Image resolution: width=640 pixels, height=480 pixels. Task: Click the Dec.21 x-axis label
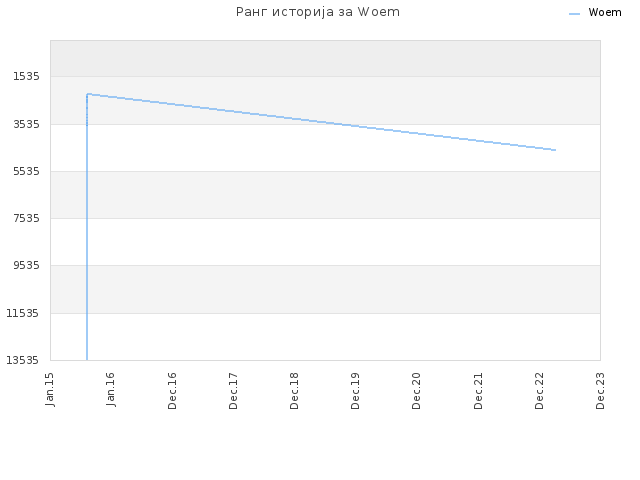478,391
